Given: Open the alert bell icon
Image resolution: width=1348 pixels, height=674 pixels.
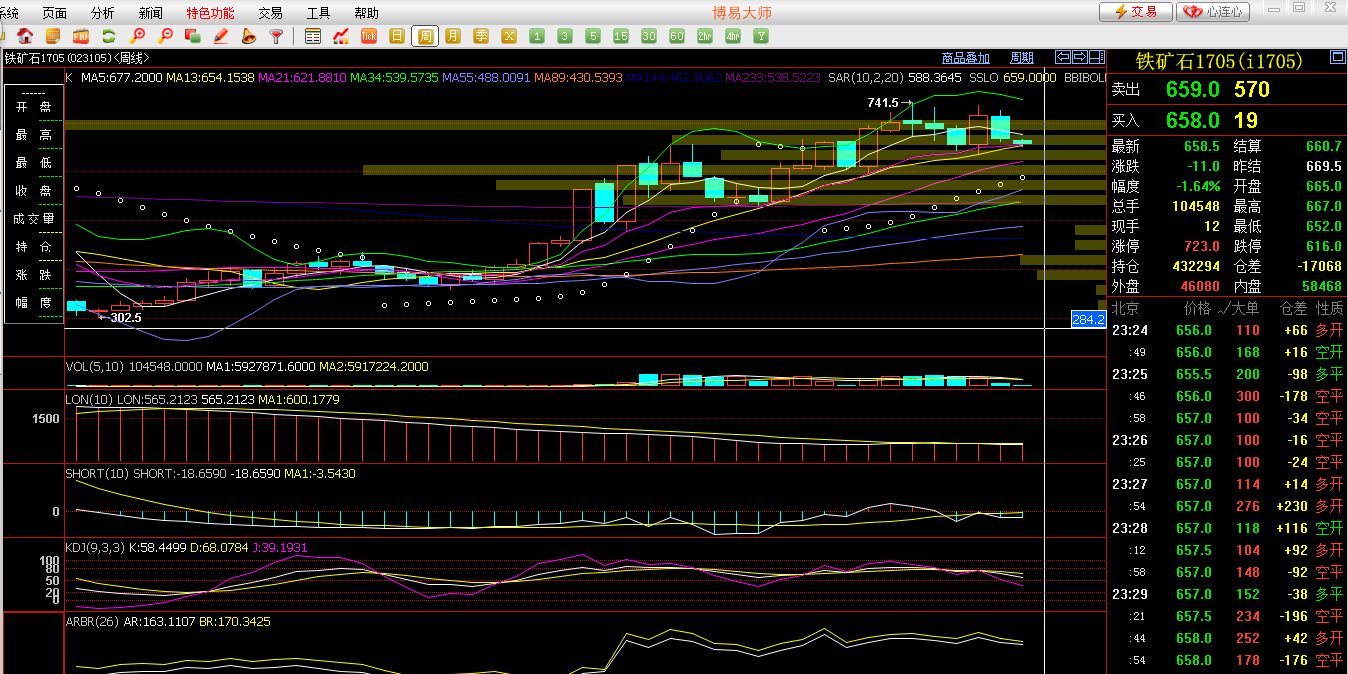Looking at the screenshot, I should point(249,36).
